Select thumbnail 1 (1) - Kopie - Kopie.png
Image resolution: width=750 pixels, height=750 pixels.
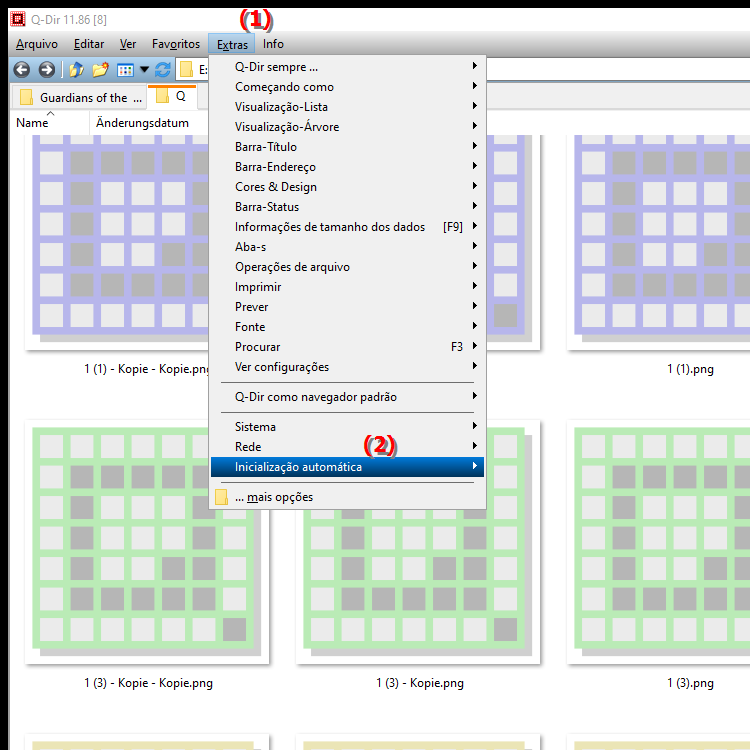click(x=117, y=242)
